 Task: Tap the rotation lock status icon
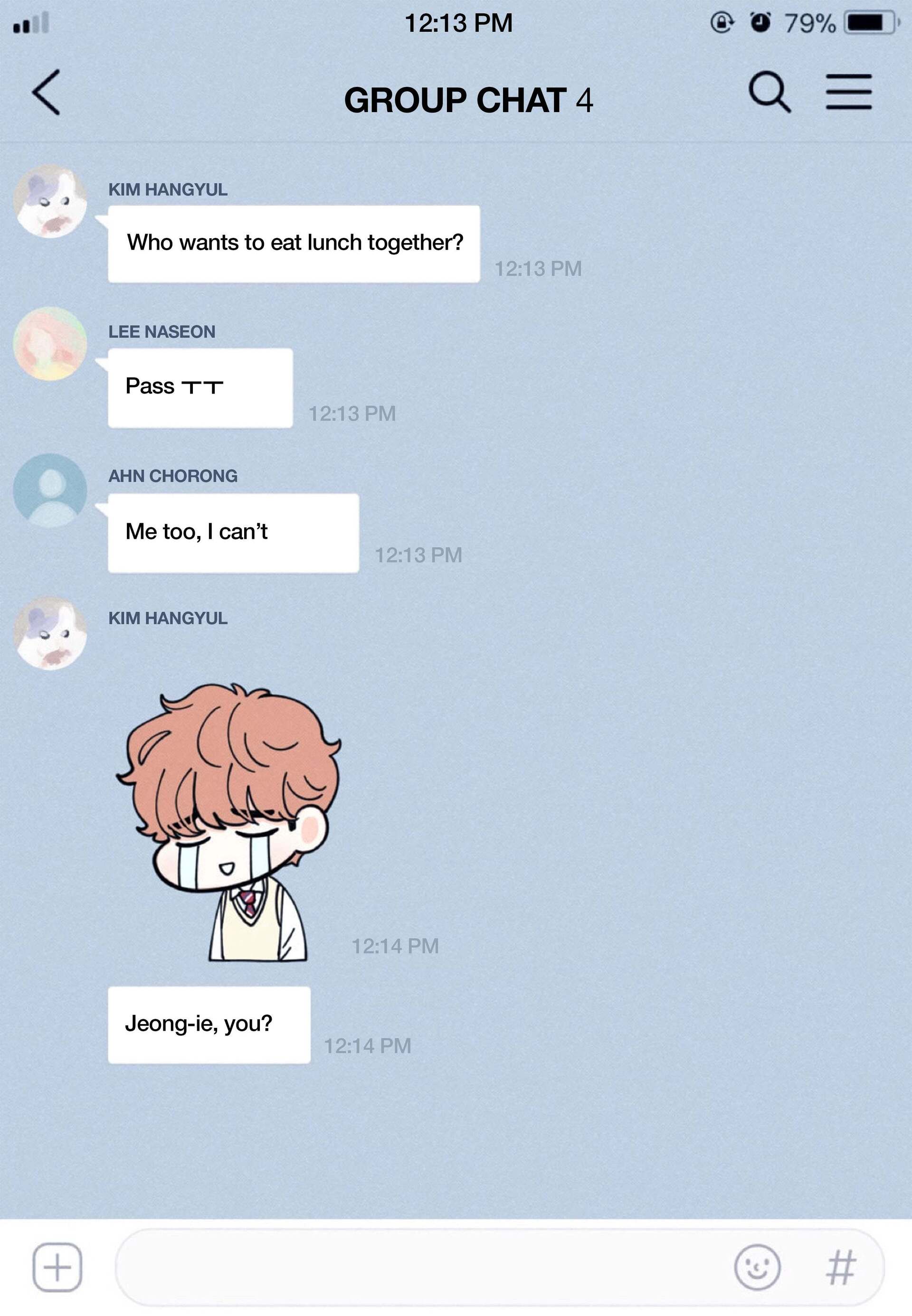[x=722, y=23]
